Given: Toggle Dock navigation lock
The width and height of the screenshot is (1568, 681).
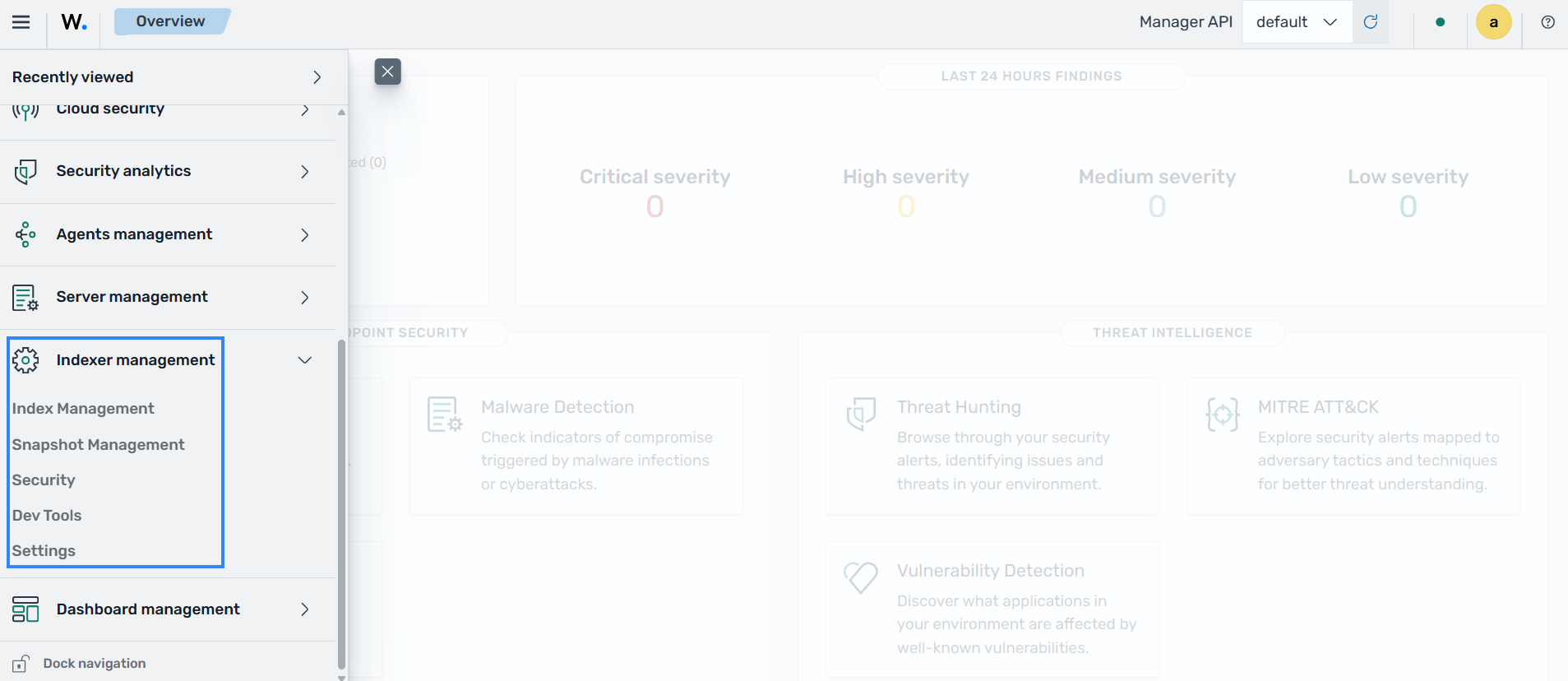Looking at the screenshot, I should [21, 664].
